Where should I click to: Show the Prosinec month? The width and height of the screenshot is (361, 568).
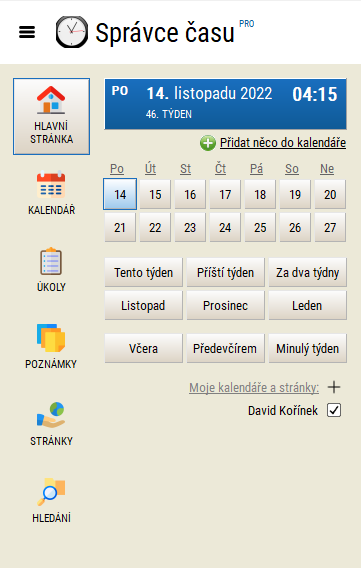[225, 305]
